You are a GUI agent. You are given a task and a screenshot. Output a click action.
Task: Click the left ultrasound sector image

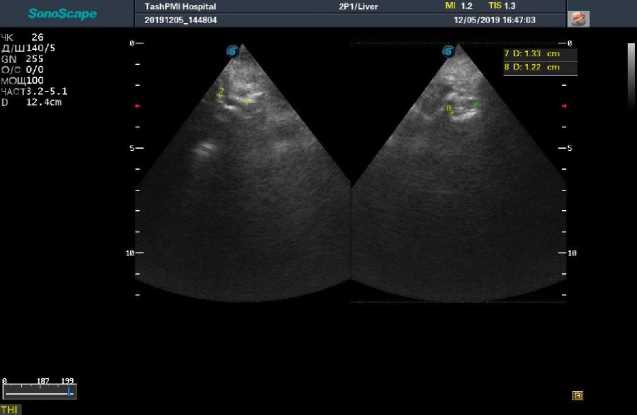pyautogui.click(x=243, y=175)
